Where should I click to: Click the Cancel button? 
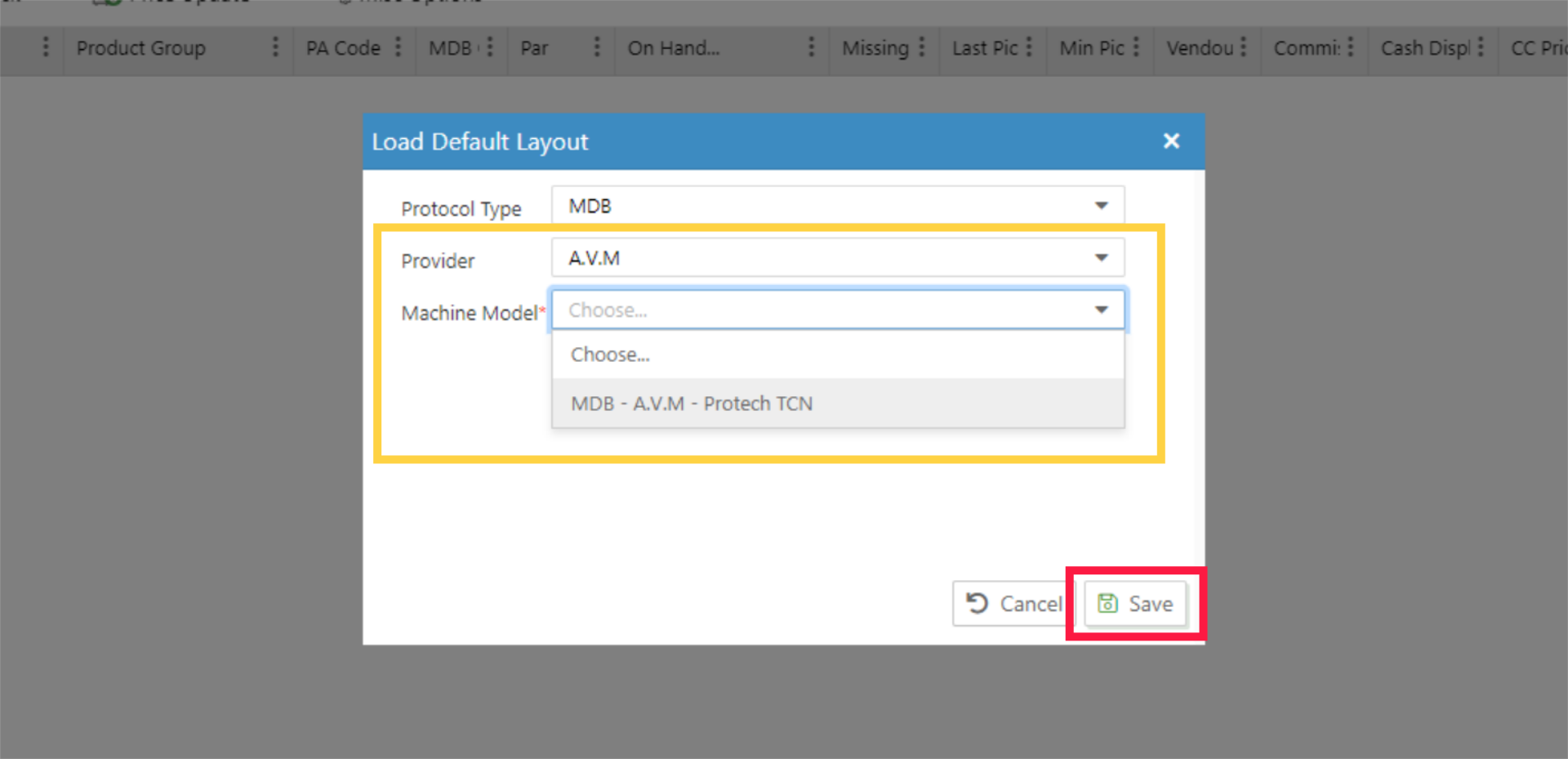(x=1014, y=604)
